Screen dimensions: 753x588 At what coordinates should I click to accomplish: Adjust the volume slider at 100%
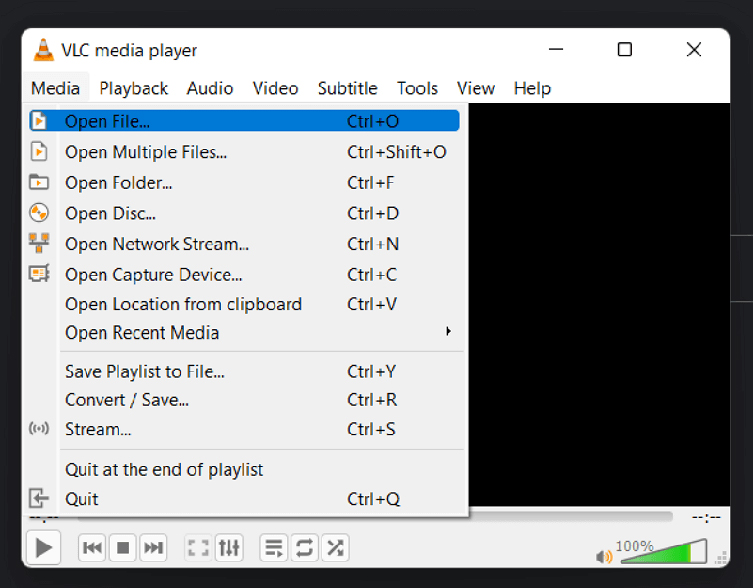(664, 551)
